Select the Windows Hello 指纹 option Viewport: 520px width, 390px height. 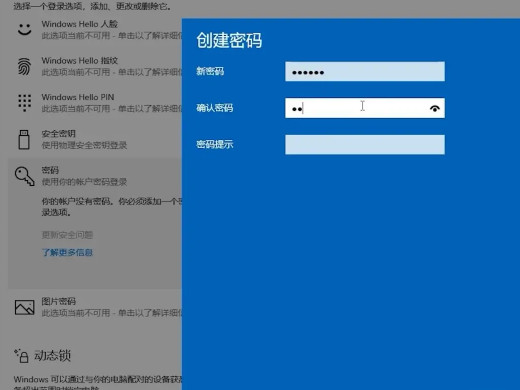click(x=80, y=61)
